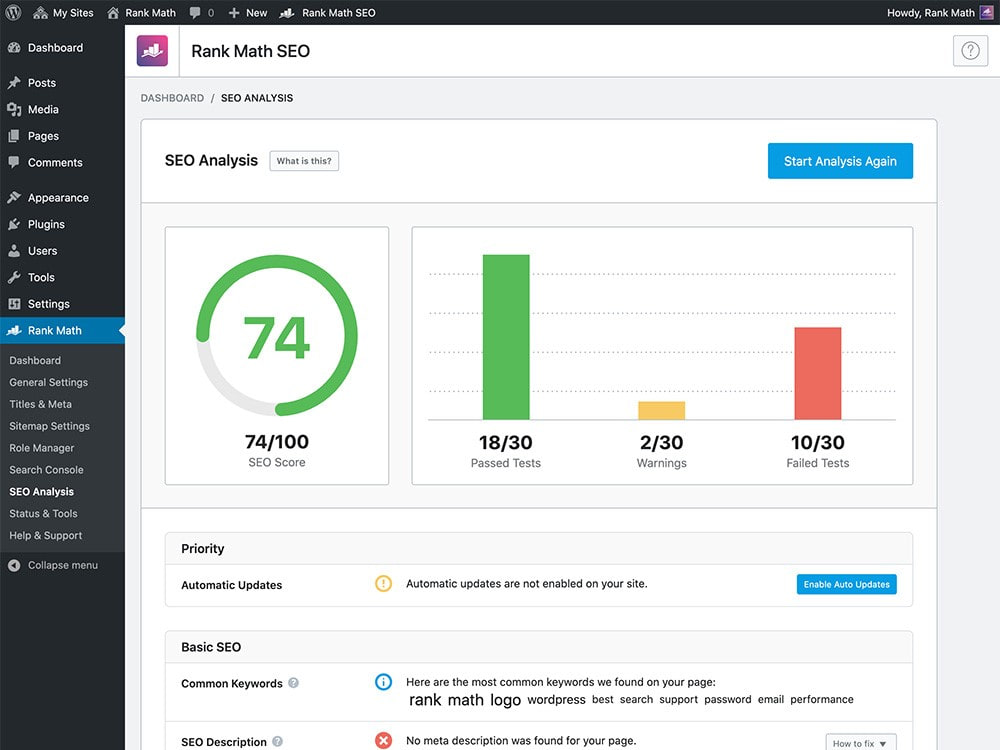Viewport: 1000px width, 750px height.
Task: Collapse the admin menu
Action: point(53,565)
